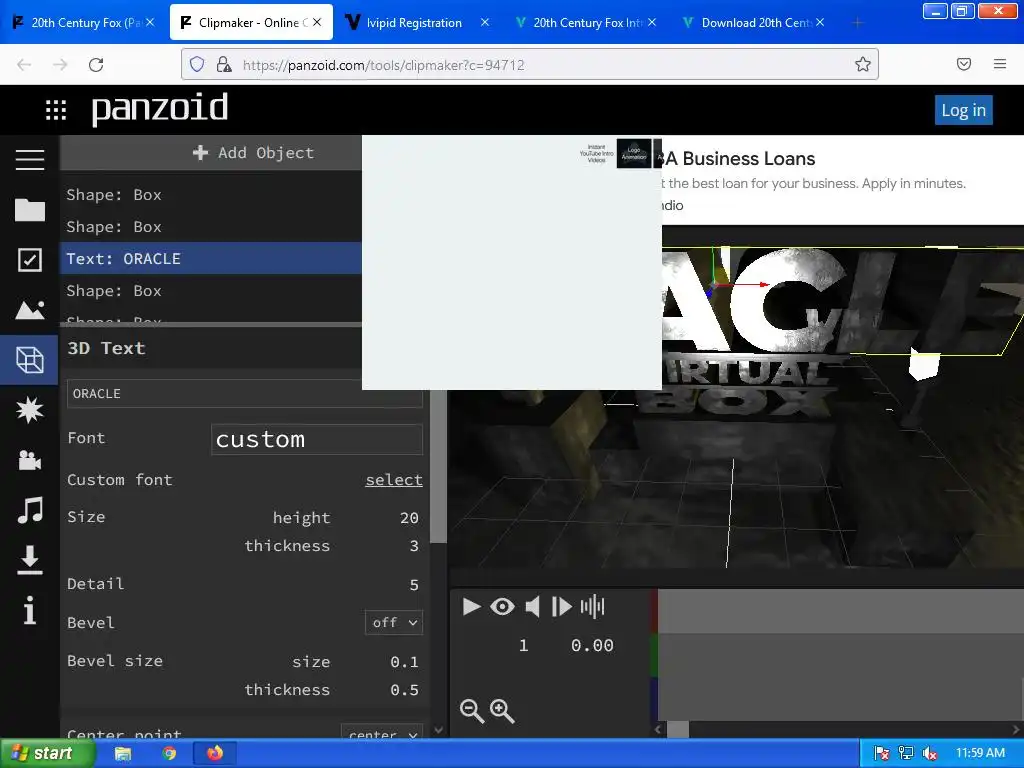This screenshot has width=1024, height=768.
Task: Select the 3D objects cube icon
Action: 29,360
